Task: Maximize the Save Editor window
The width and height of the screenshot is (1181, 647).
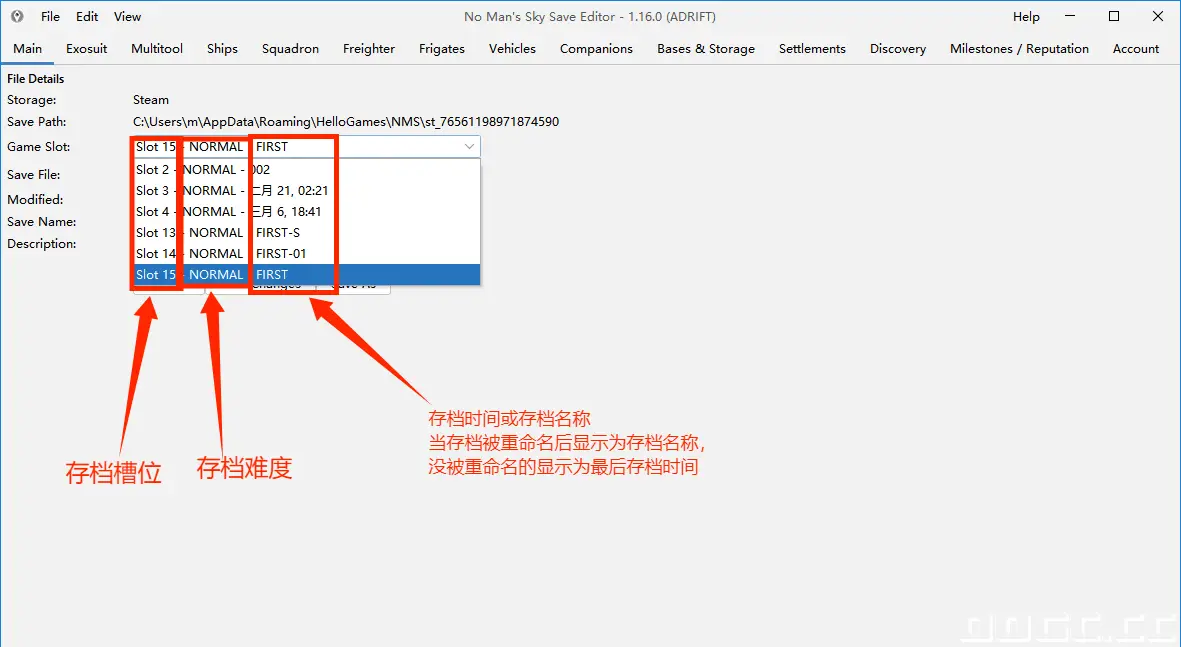Action: click(1114, 17)
